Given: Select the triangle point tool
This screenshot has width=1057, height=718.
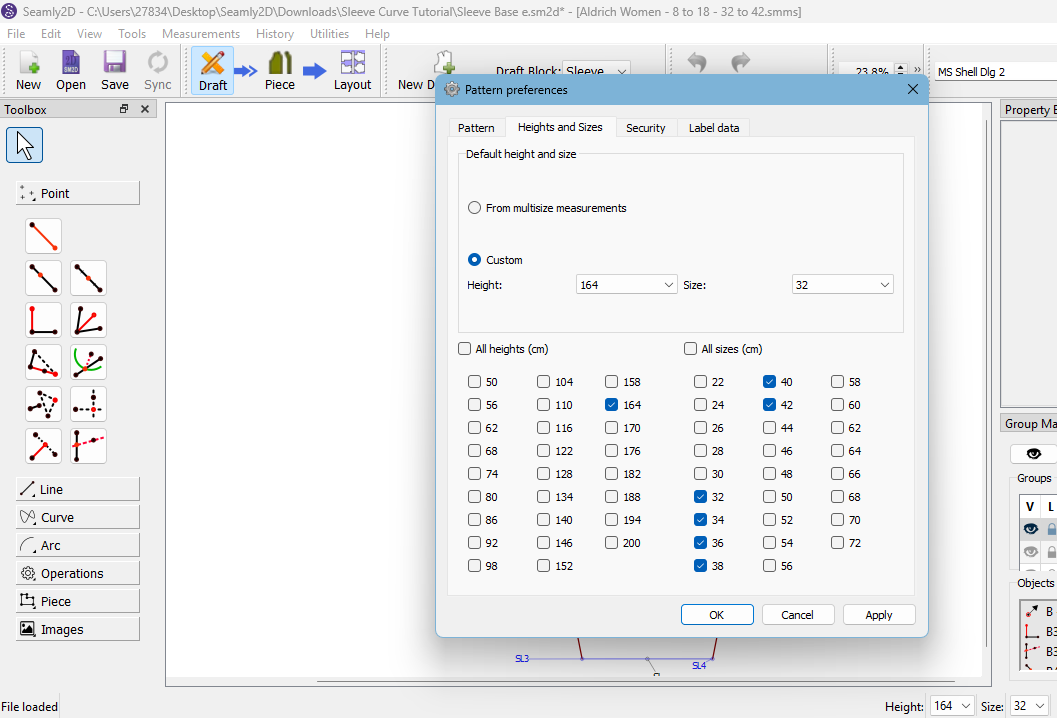Looking at the screenshot, I should click(43, 404).
